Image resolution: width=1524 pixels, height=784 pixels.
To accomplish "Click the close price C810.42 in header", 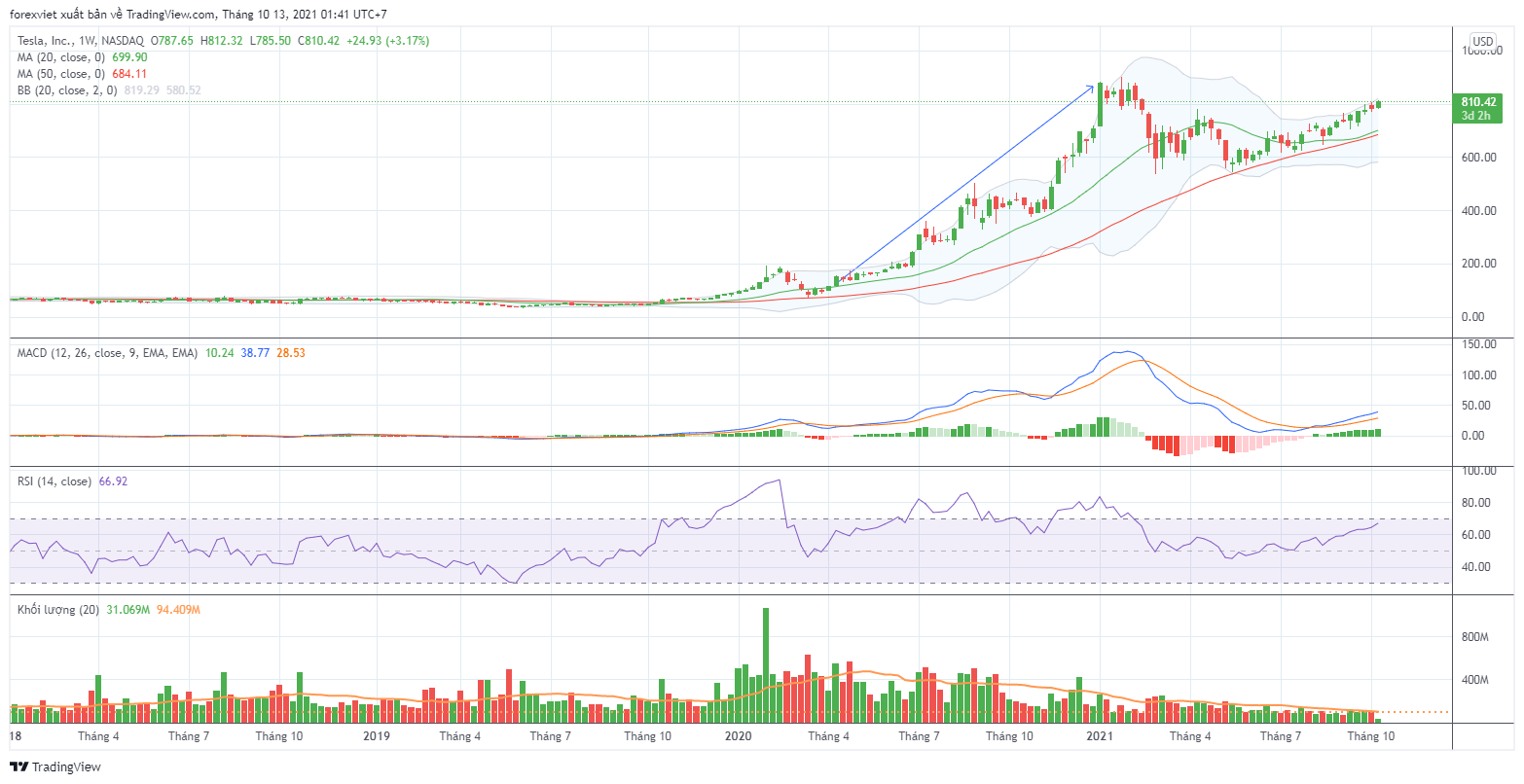I will (318, 41).
